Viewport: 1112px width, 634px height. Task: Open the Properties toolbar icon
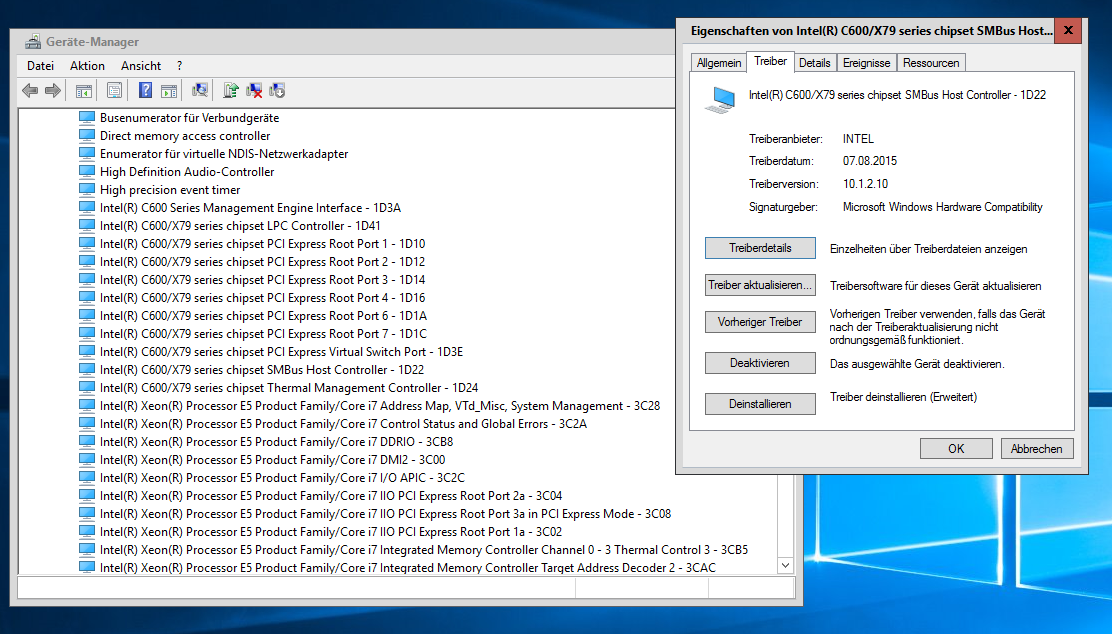114,91
